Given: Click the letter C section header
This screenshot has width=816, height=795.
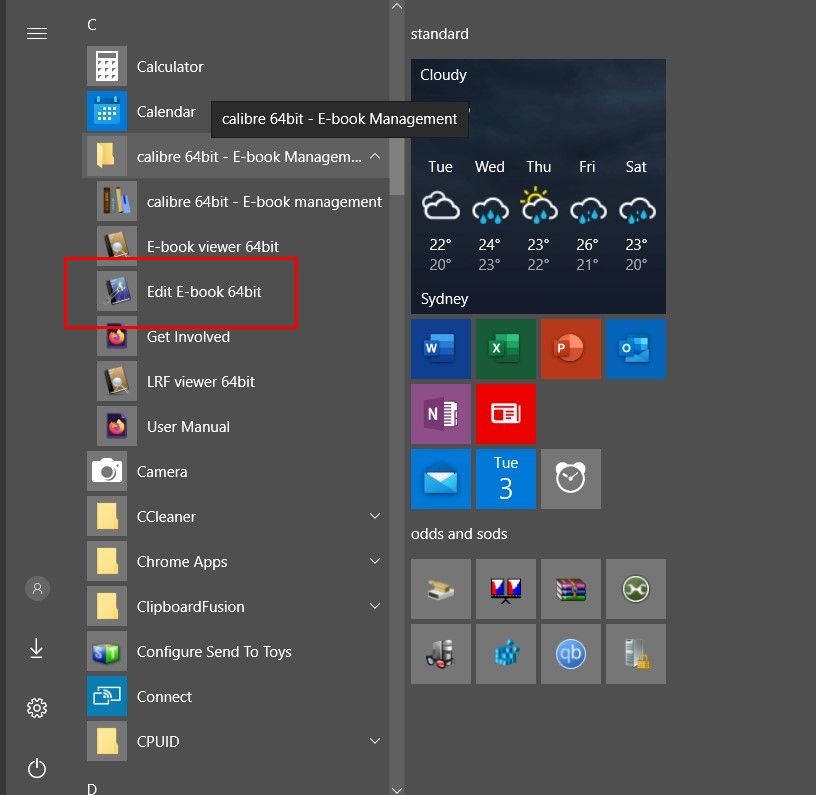Looking at the screenshot, I should pos(92,24).
